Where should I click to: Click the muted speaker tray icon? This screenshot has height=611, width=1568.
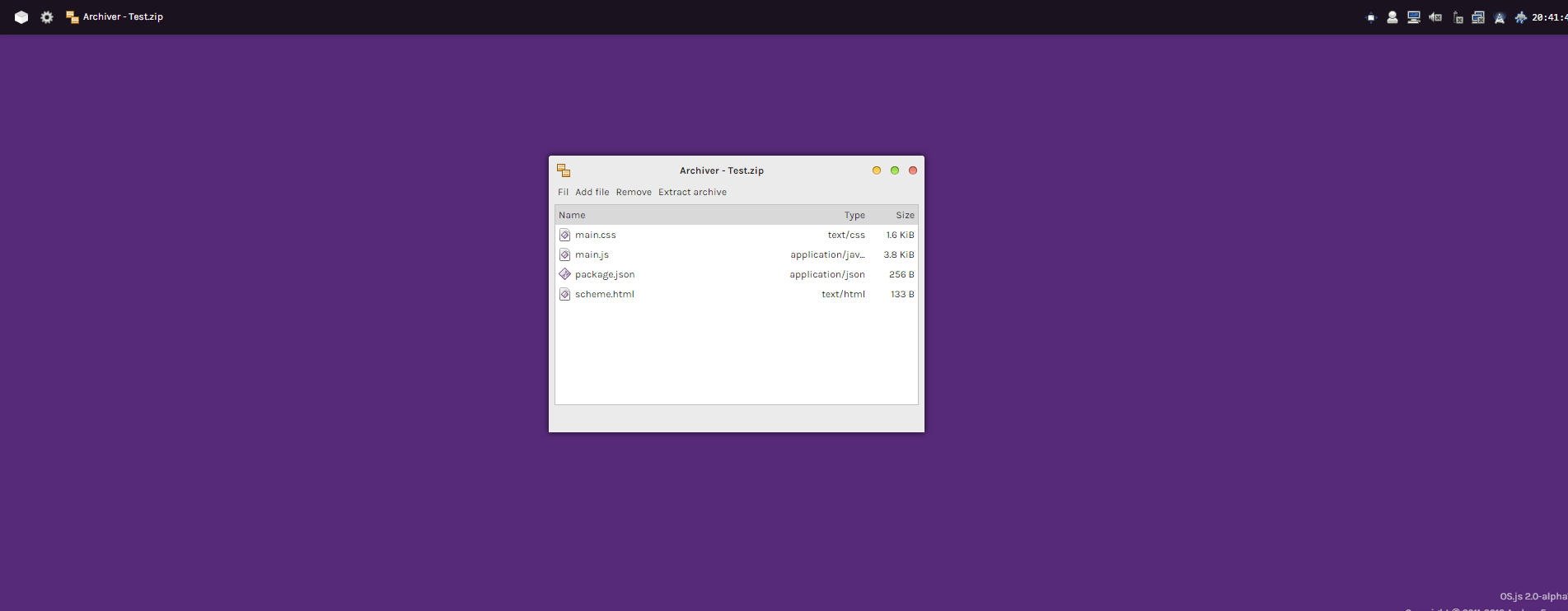[1435, 17]
